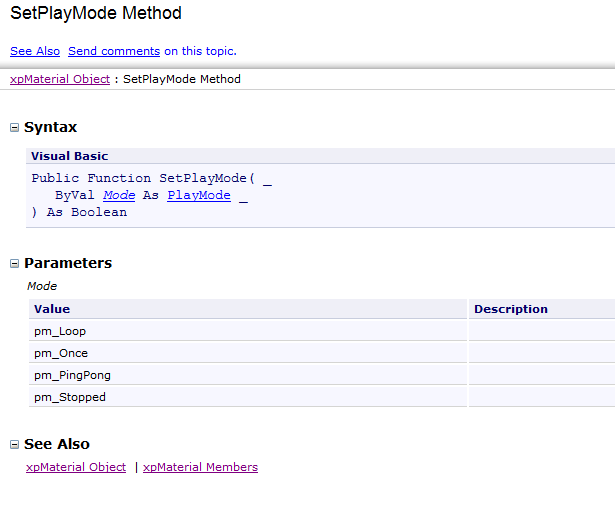Collapse the Parameters section using its minus icon

(14, 264)
